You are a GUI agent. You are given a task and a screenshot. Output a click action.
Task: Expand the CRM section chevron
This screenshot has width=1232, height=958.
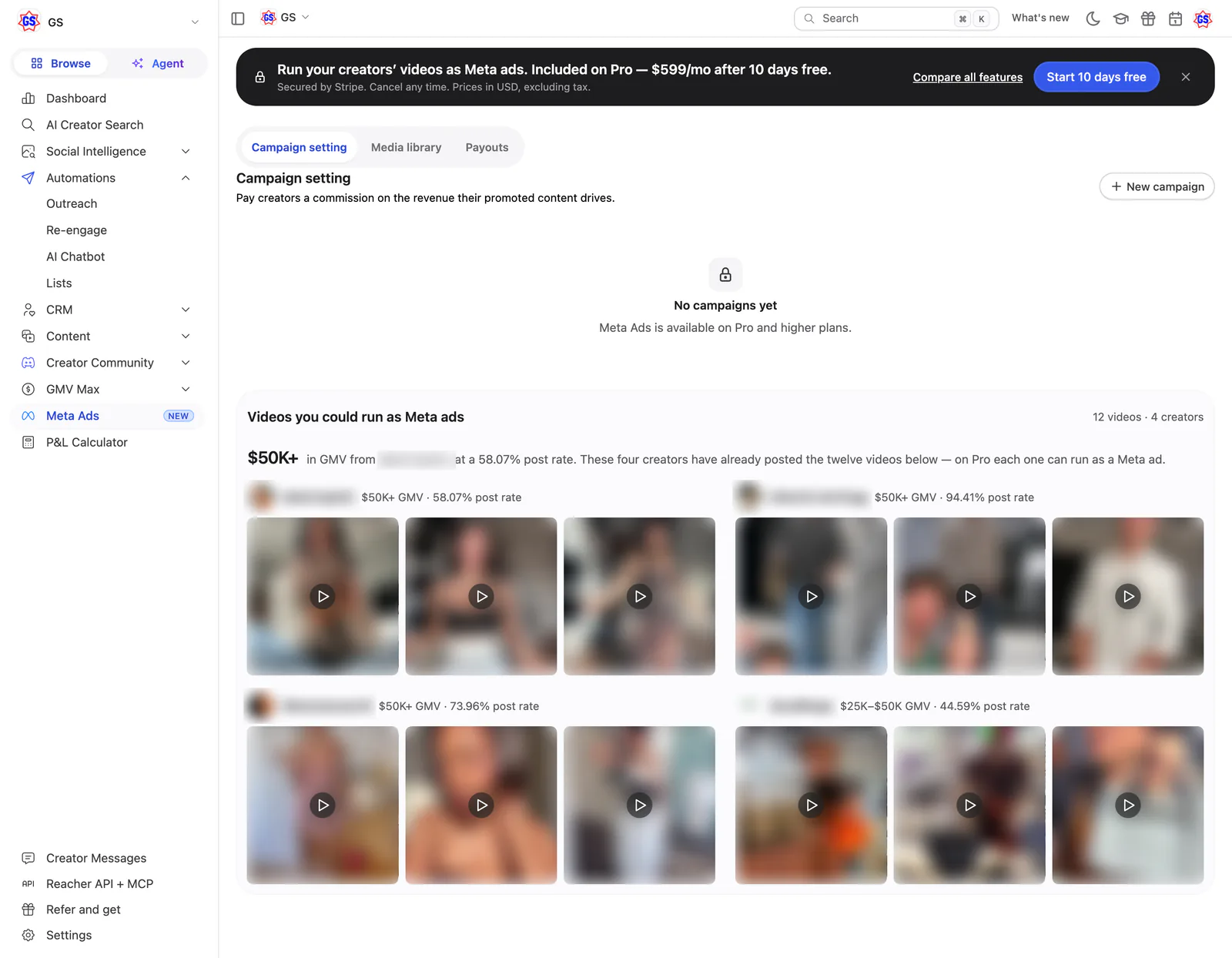tap(186, 310)
